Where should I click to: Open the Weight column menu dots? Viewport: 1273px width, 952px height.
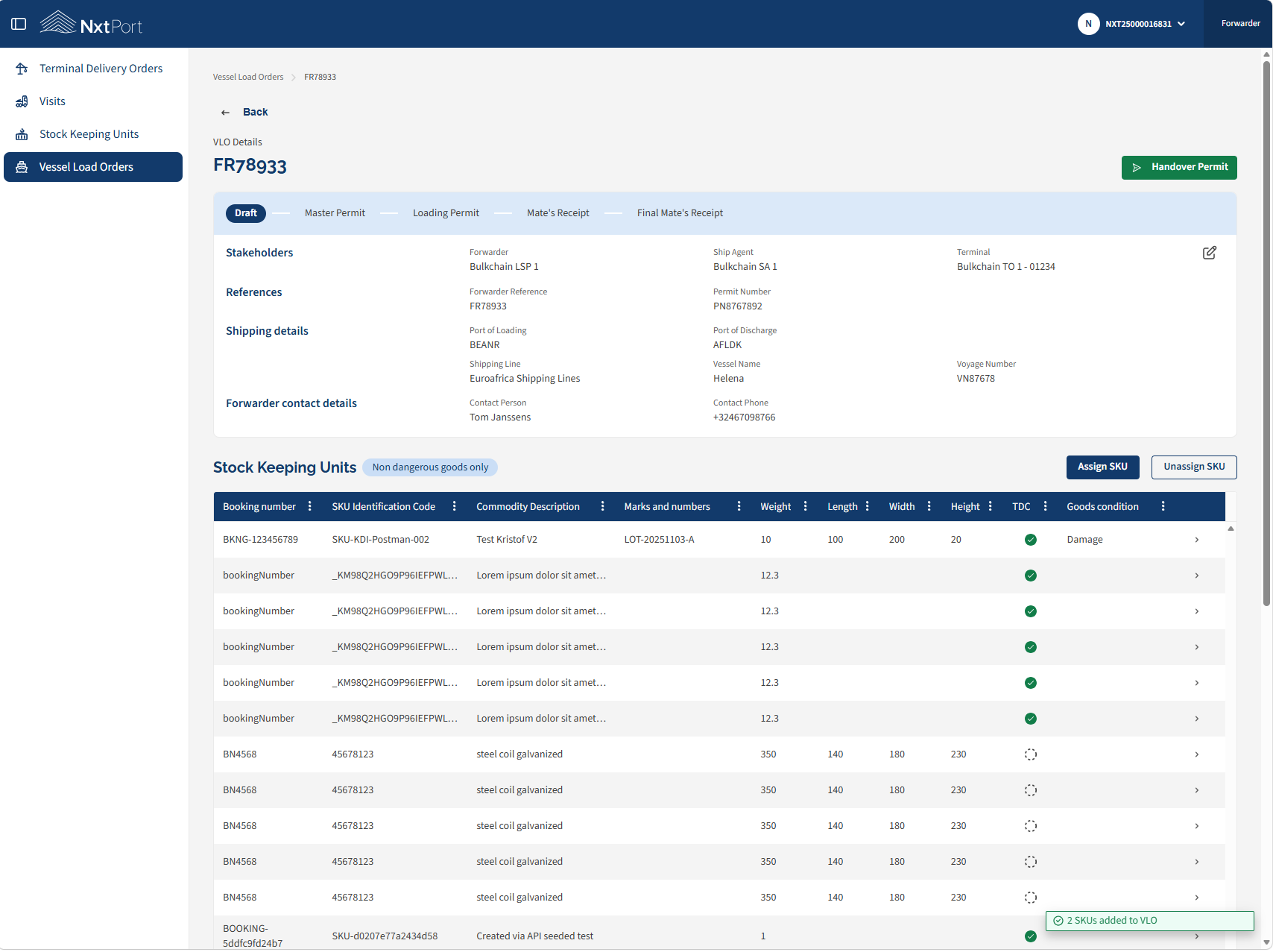[x=806, y=506]
